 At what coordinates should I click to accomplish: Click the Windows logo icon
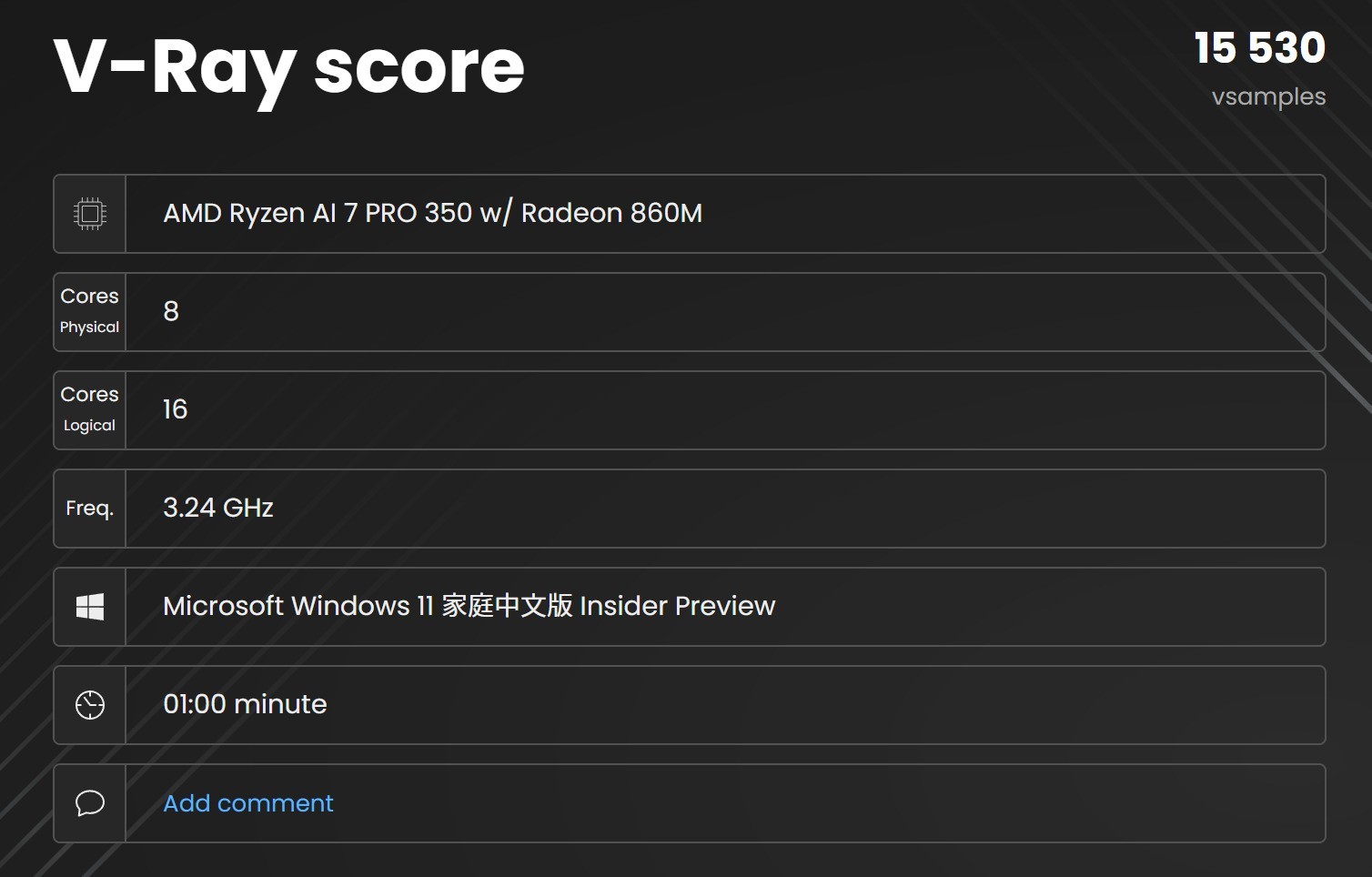coord(89,607)
